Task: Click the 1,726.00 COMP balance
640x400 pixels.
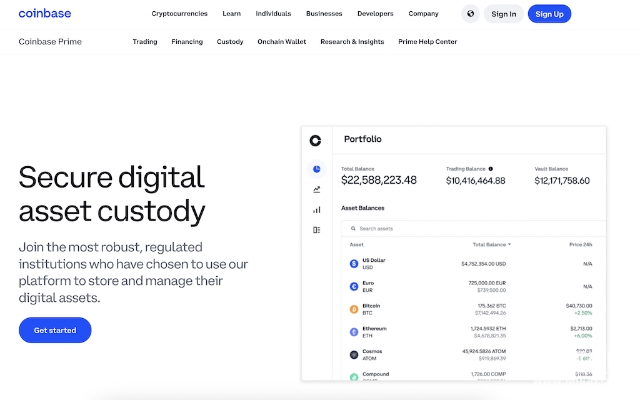Action: click(x=488, y=374)
